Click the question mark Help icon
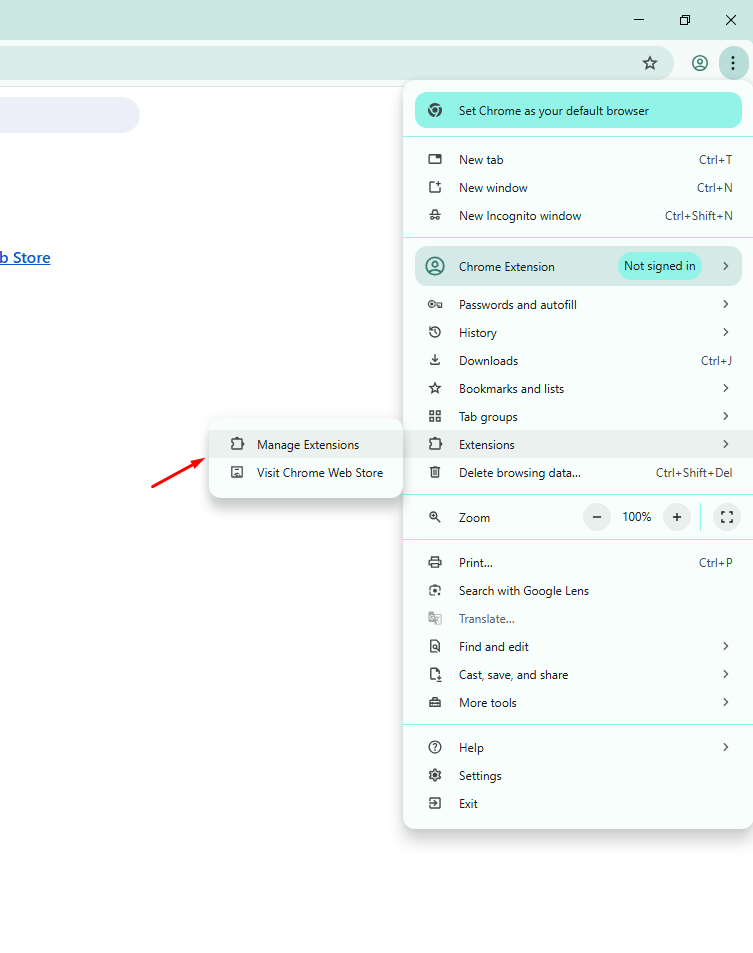 tap(435, 747)
